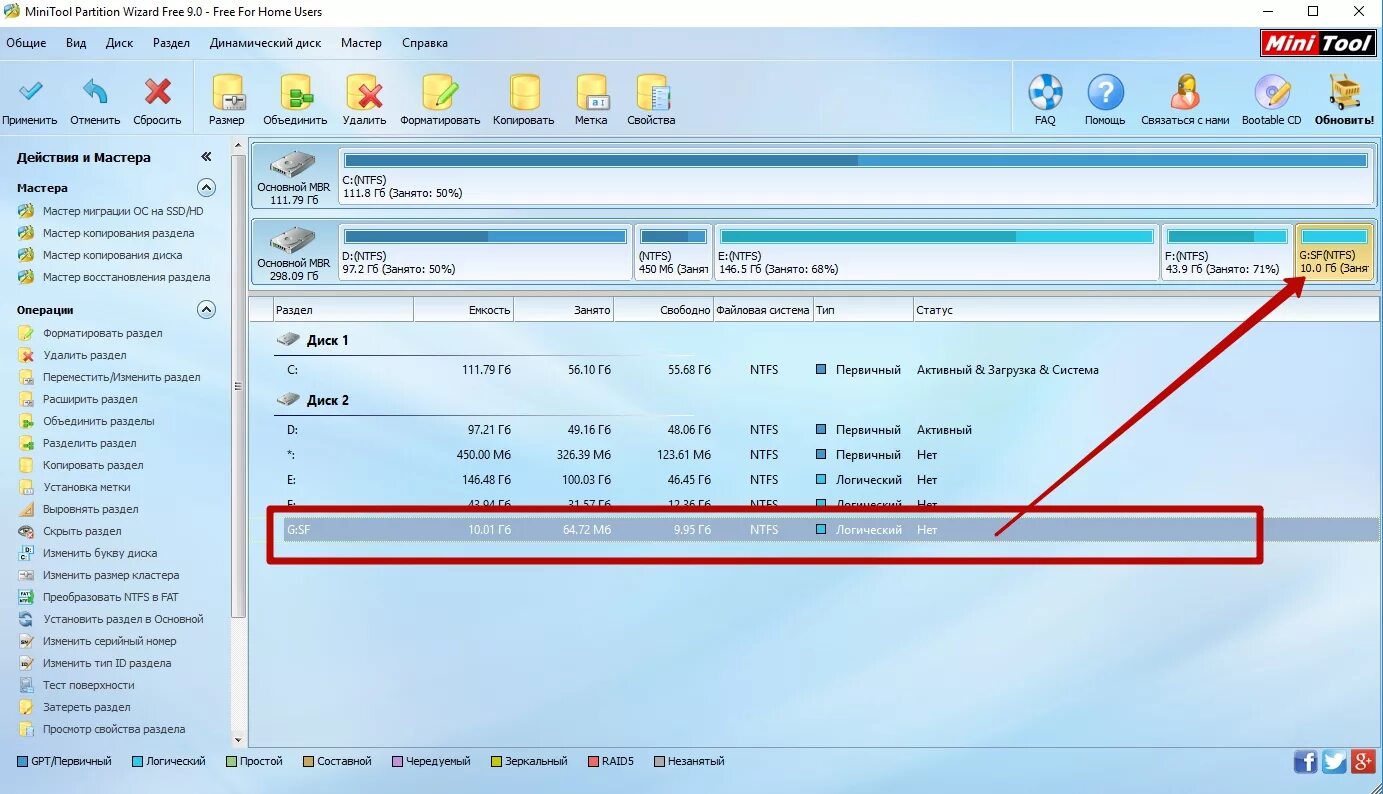Open the Google Plus icon

pyautogui.click(x=1363, y=762)
